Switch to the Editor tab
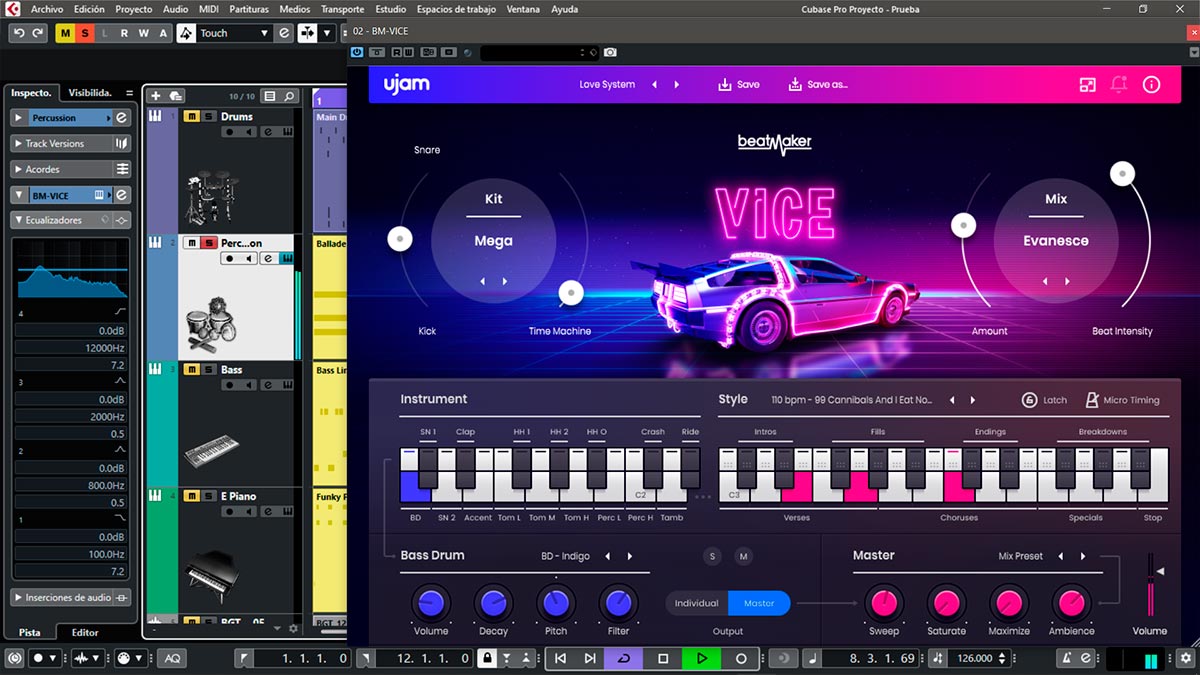Screen dimensions: 1200x675 click(x=85, y=632)
